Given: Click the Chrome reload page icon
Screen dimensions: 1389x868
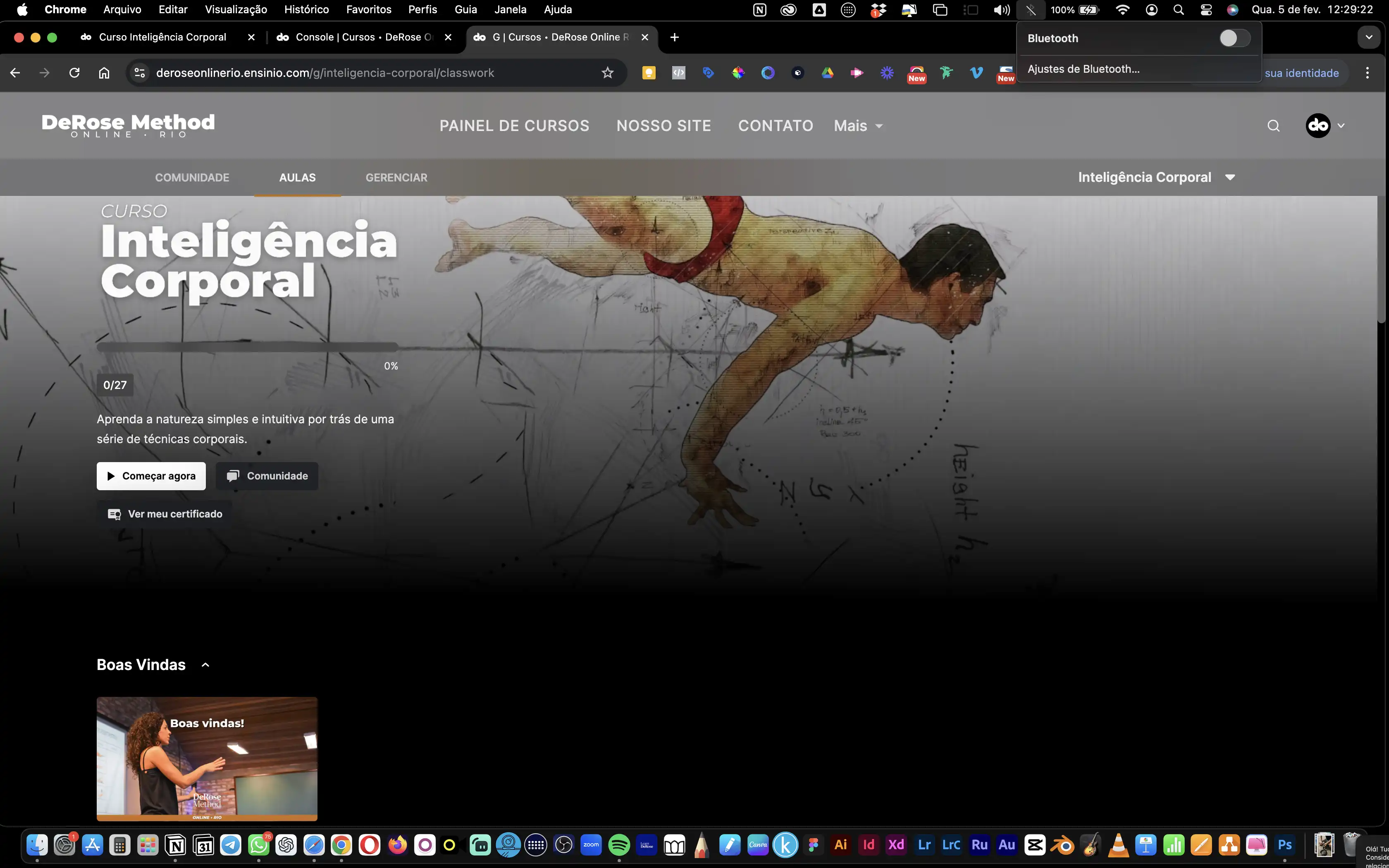Looking at the screenshot, I should click(x=74, y=73).
